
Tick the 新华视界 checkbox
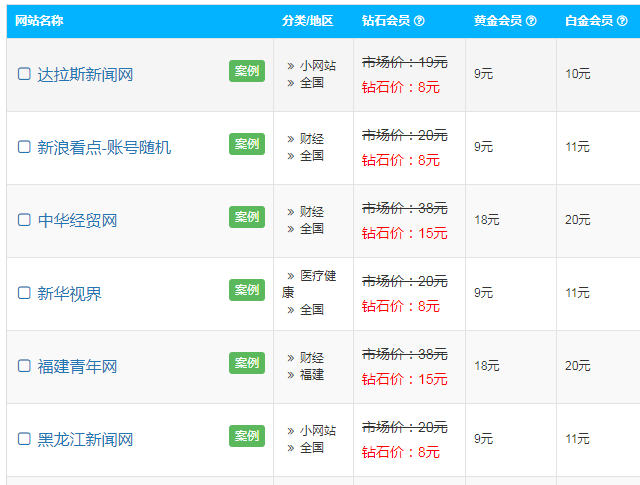(24, 293)
